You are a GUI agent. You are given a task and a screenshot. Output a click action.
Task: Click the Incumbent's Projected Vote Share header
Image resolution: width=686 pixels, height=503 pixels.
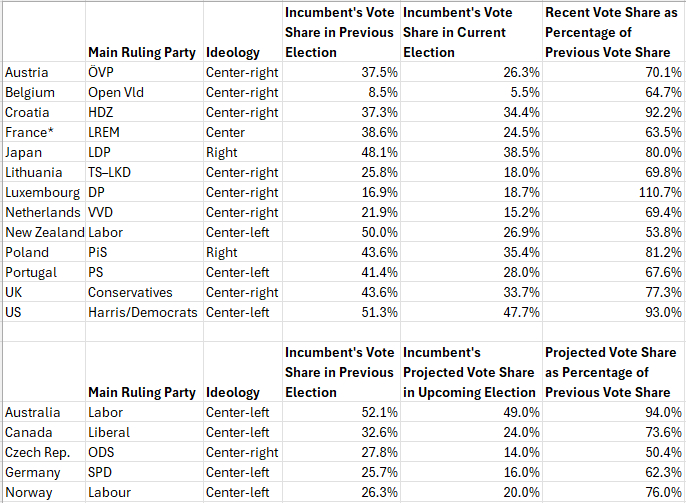(470, 372)
